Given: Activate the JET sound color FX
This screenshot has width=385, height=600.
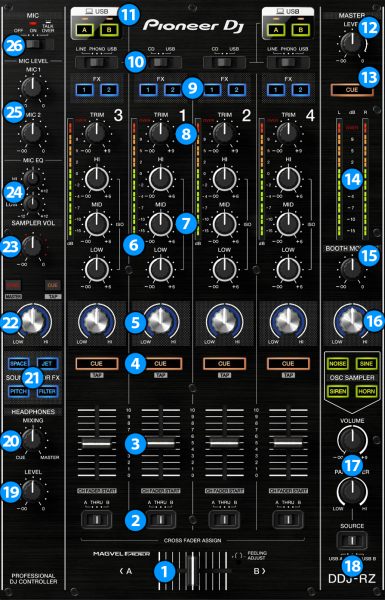Looking at the screenshot, I should [x=47, y=364].
